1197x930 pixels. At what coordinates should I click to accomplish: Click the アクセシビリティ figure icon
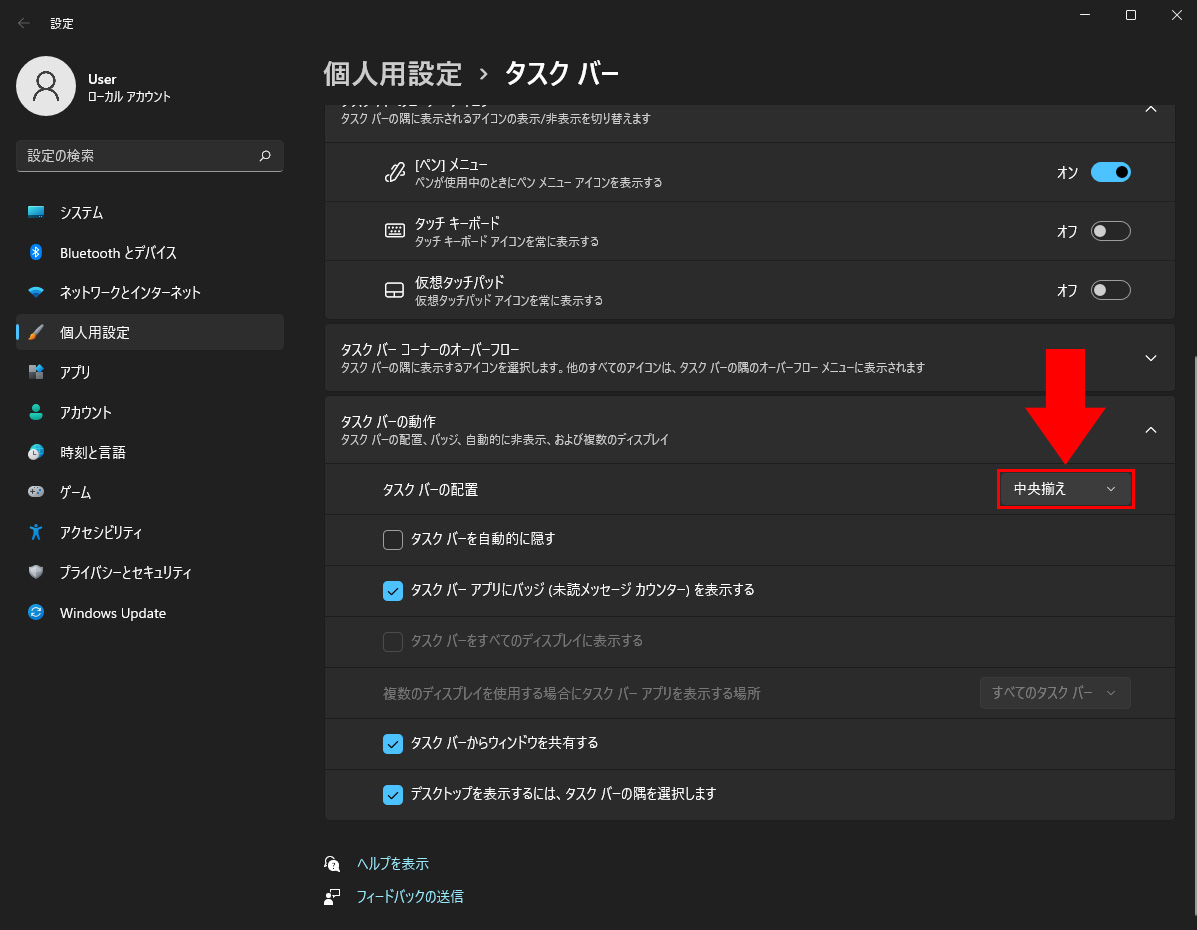[x=36, y=532]
